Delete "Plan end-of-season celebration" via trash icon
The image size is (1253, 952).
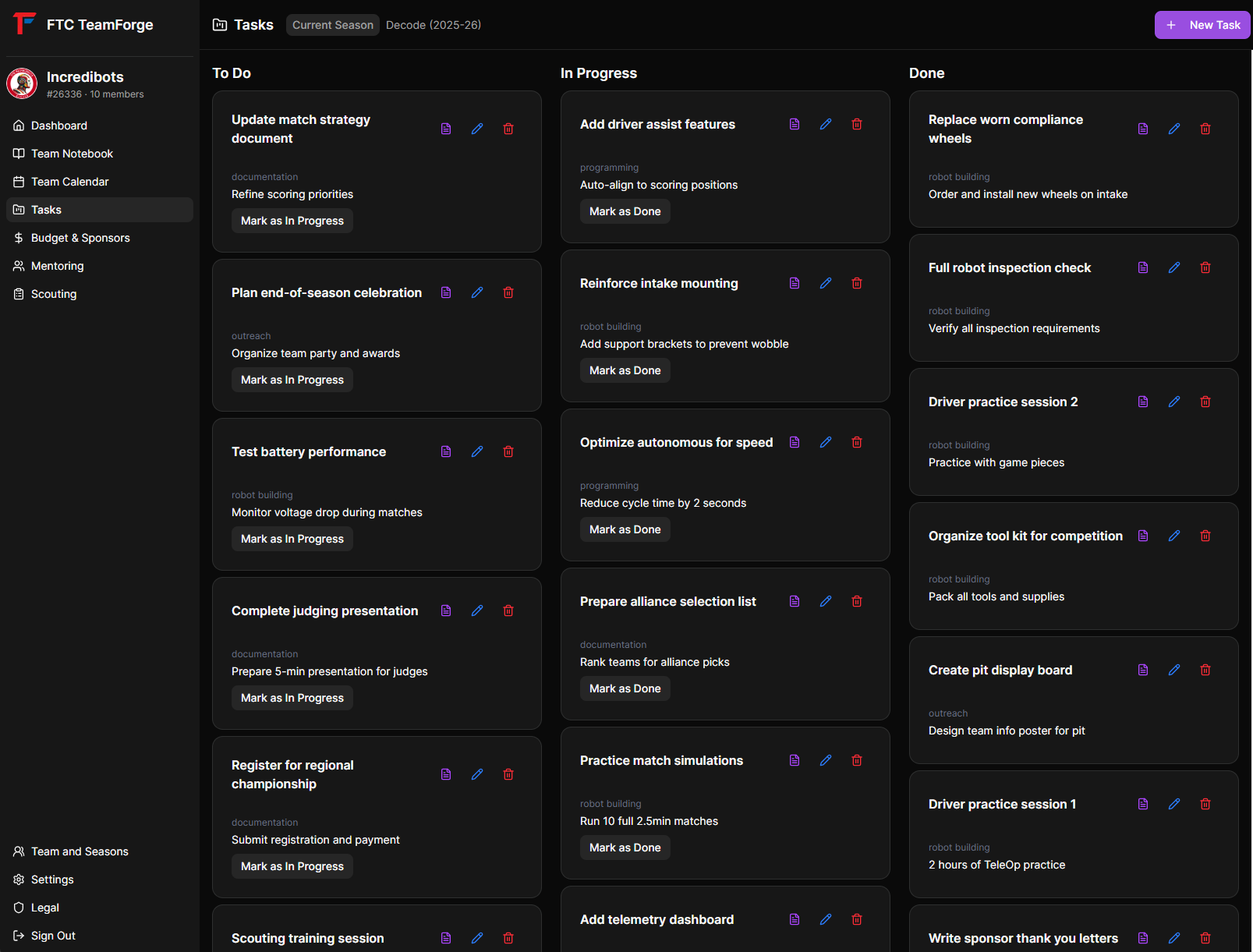coord(508,292)
